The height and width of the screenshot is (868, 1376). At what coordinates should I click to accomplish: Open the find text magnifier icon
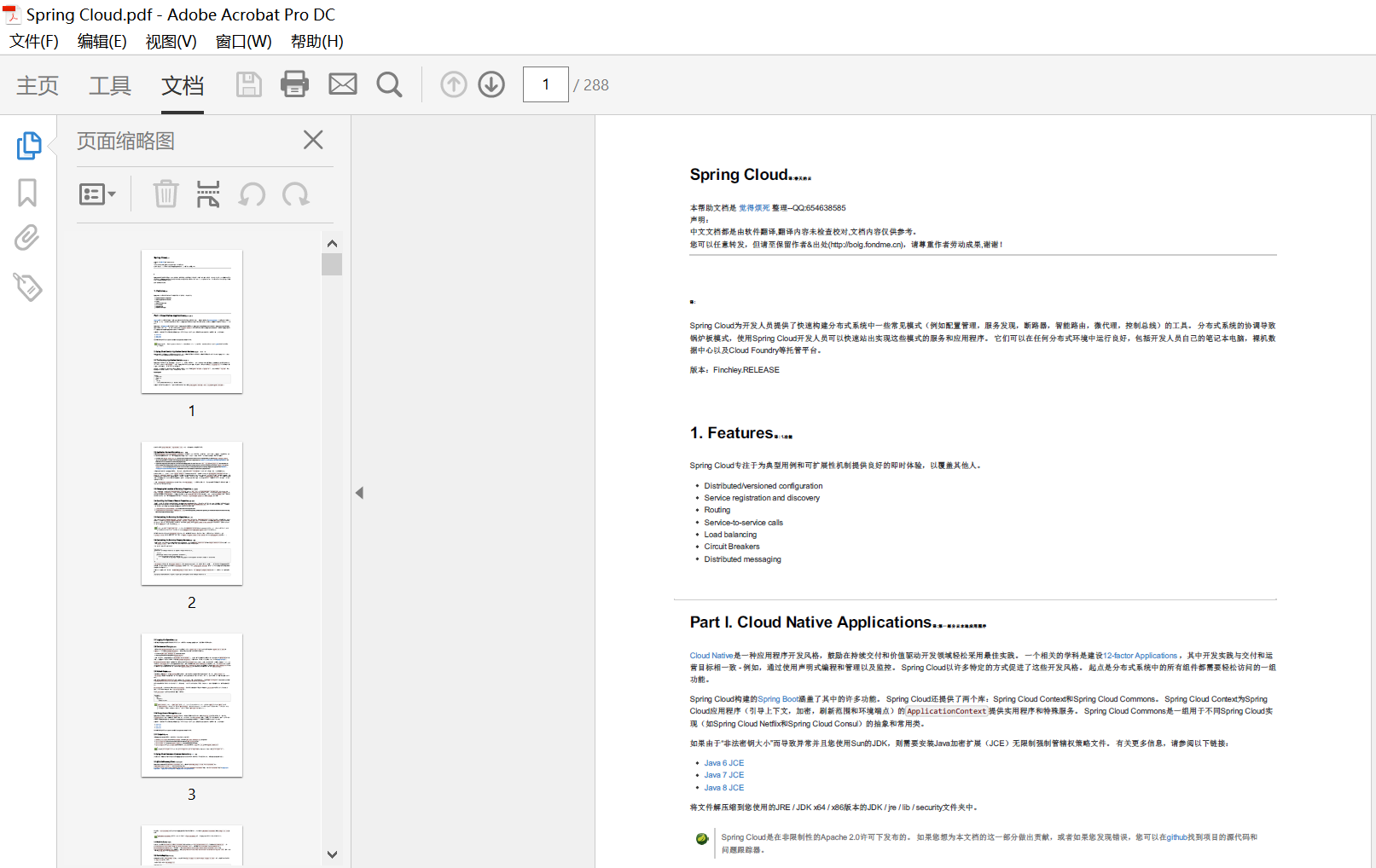coord(390,84)
